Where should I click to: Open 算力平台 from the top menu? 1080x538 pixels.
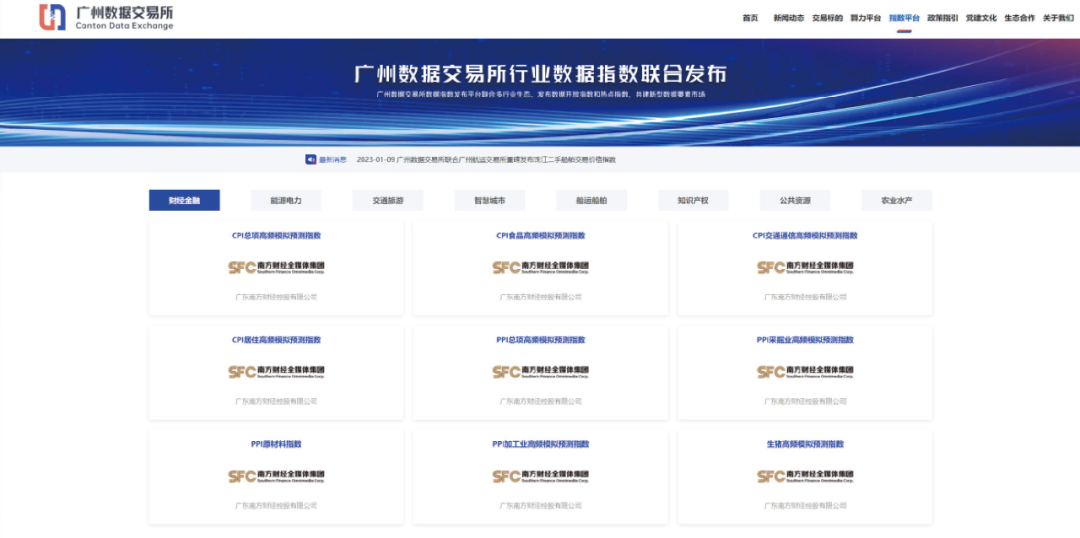866,19
